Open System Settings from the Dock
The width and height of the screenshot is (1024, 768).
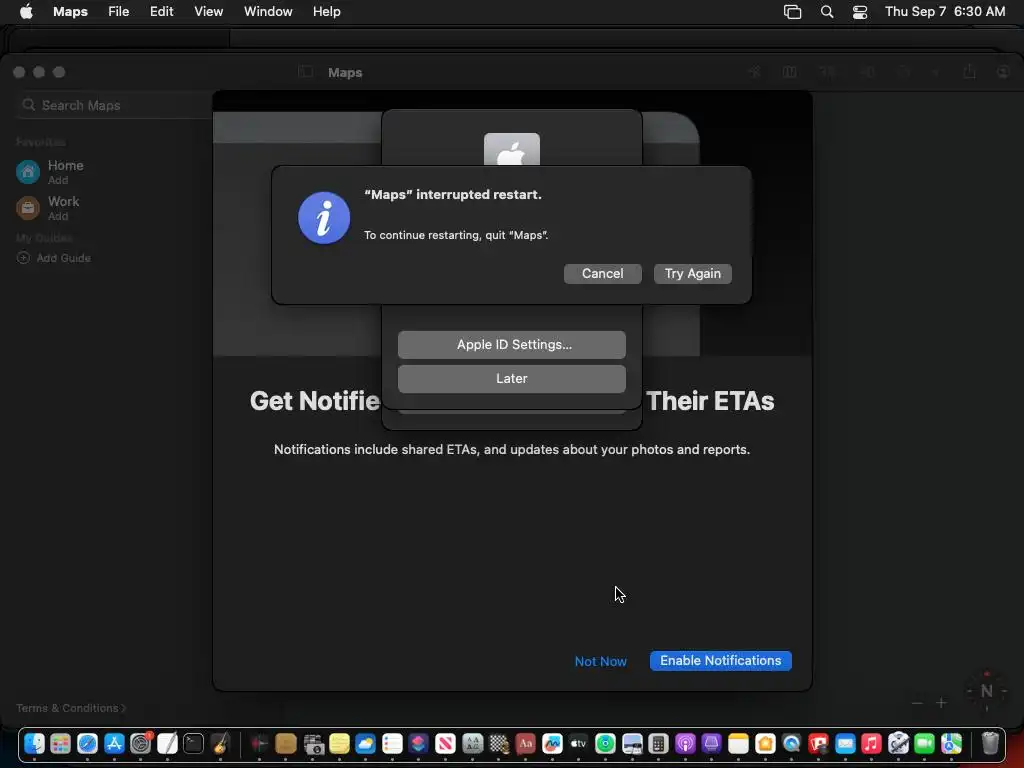pyautogui.click(x=140, y=744)
